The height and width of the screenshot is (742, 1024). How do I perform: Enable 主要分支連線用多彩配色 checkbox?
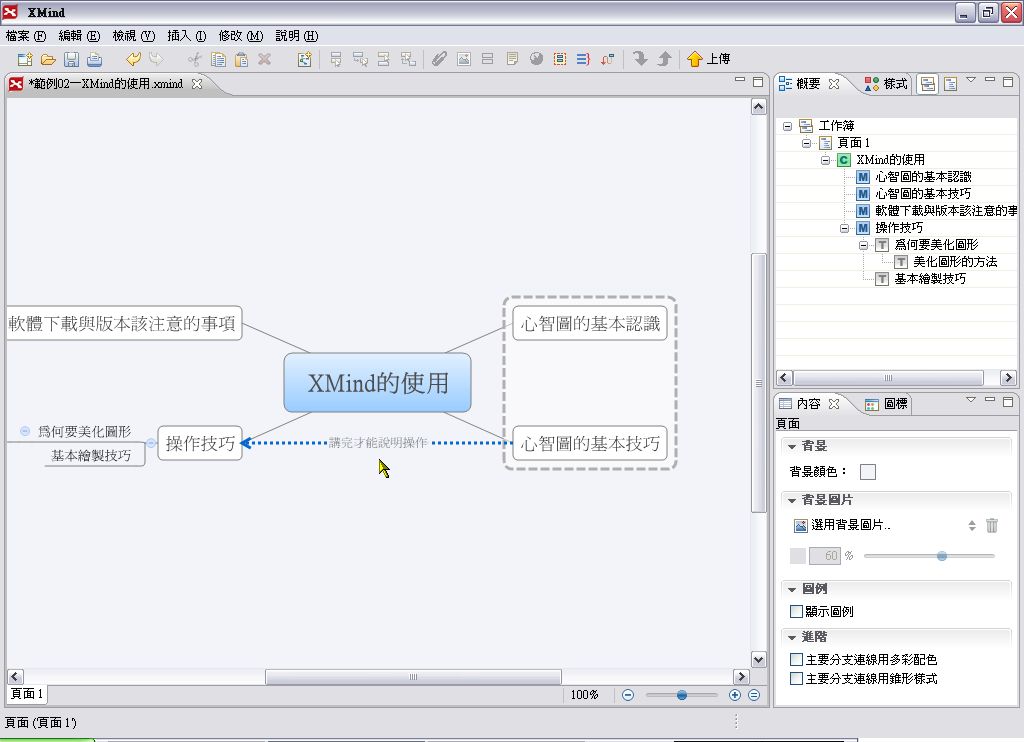(796, 659)
